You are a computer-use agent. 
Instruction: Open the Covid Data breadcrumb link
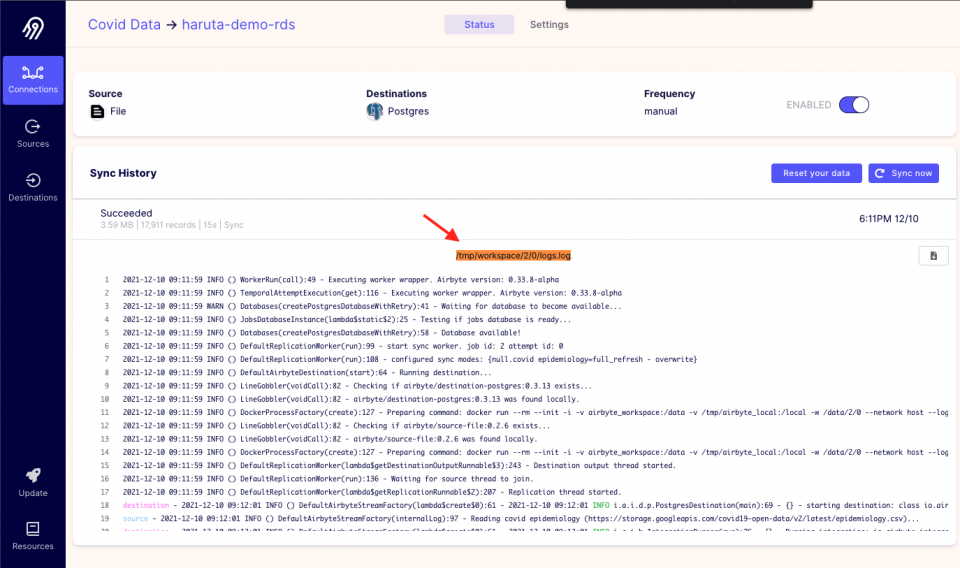point(124,24)
